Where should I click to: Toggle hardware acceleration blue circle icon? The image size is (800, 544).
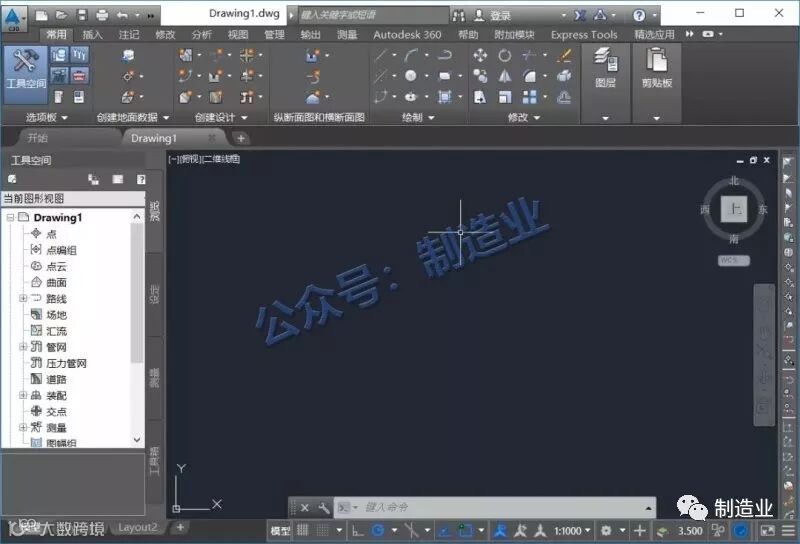click(740, 531)
